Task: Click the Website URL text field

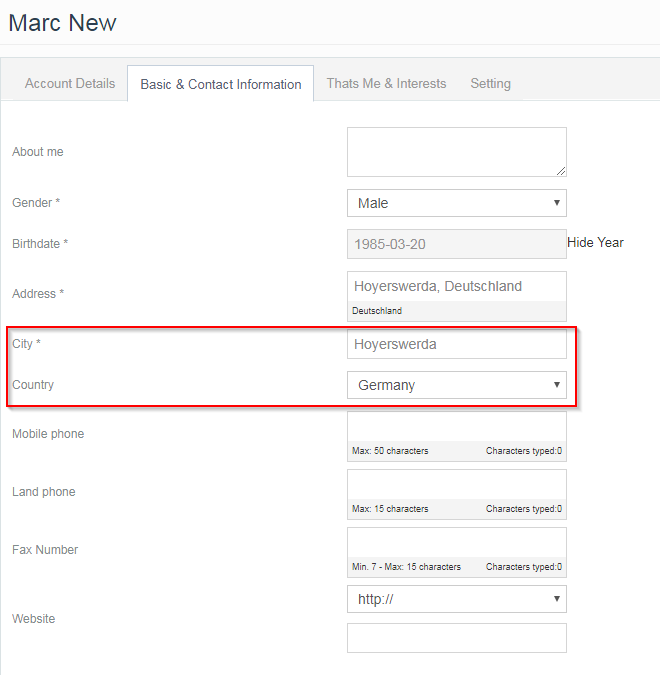Action: pos(457,638)
